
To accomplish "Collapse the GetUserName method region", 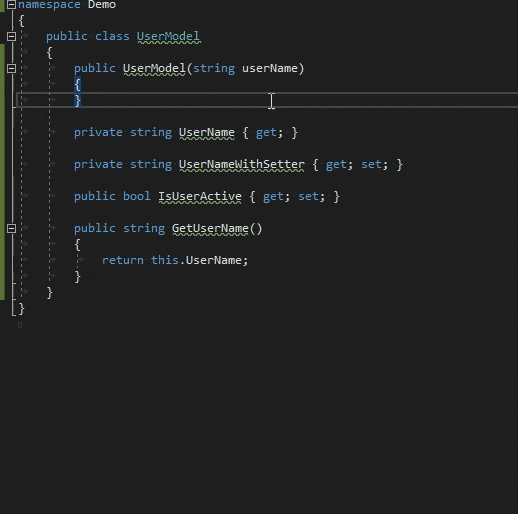I will [x=11, y=228].
